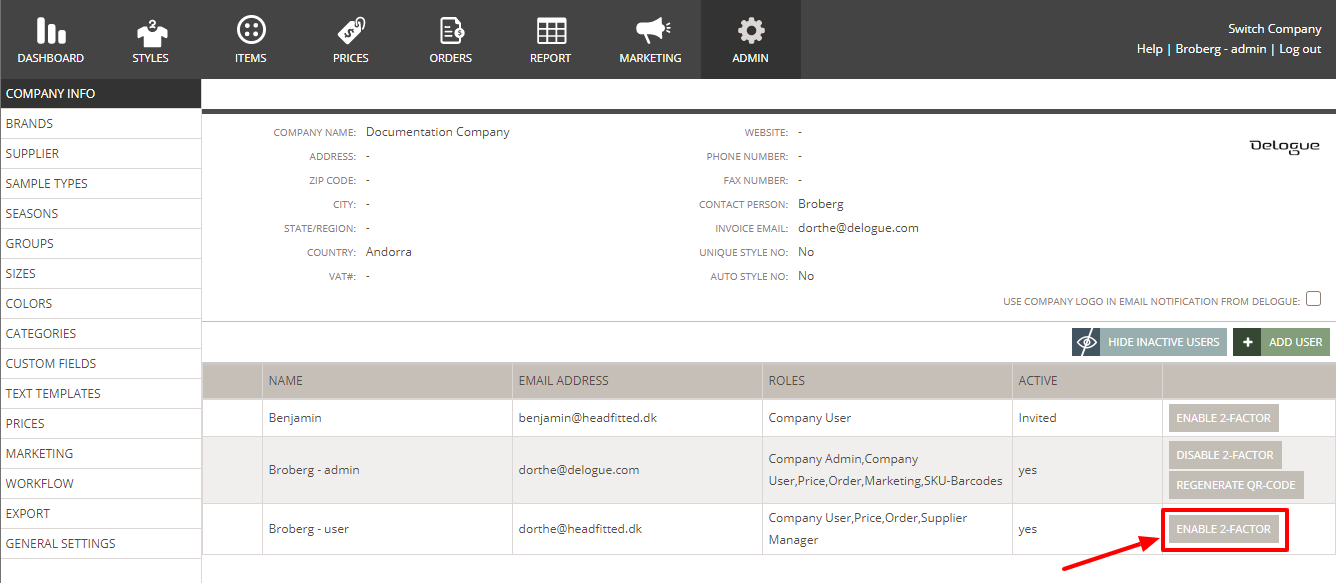This screenshot has width=1336, height=583.
Task: Open General Settings in sidebar
Action: click(x=61, y=544)
